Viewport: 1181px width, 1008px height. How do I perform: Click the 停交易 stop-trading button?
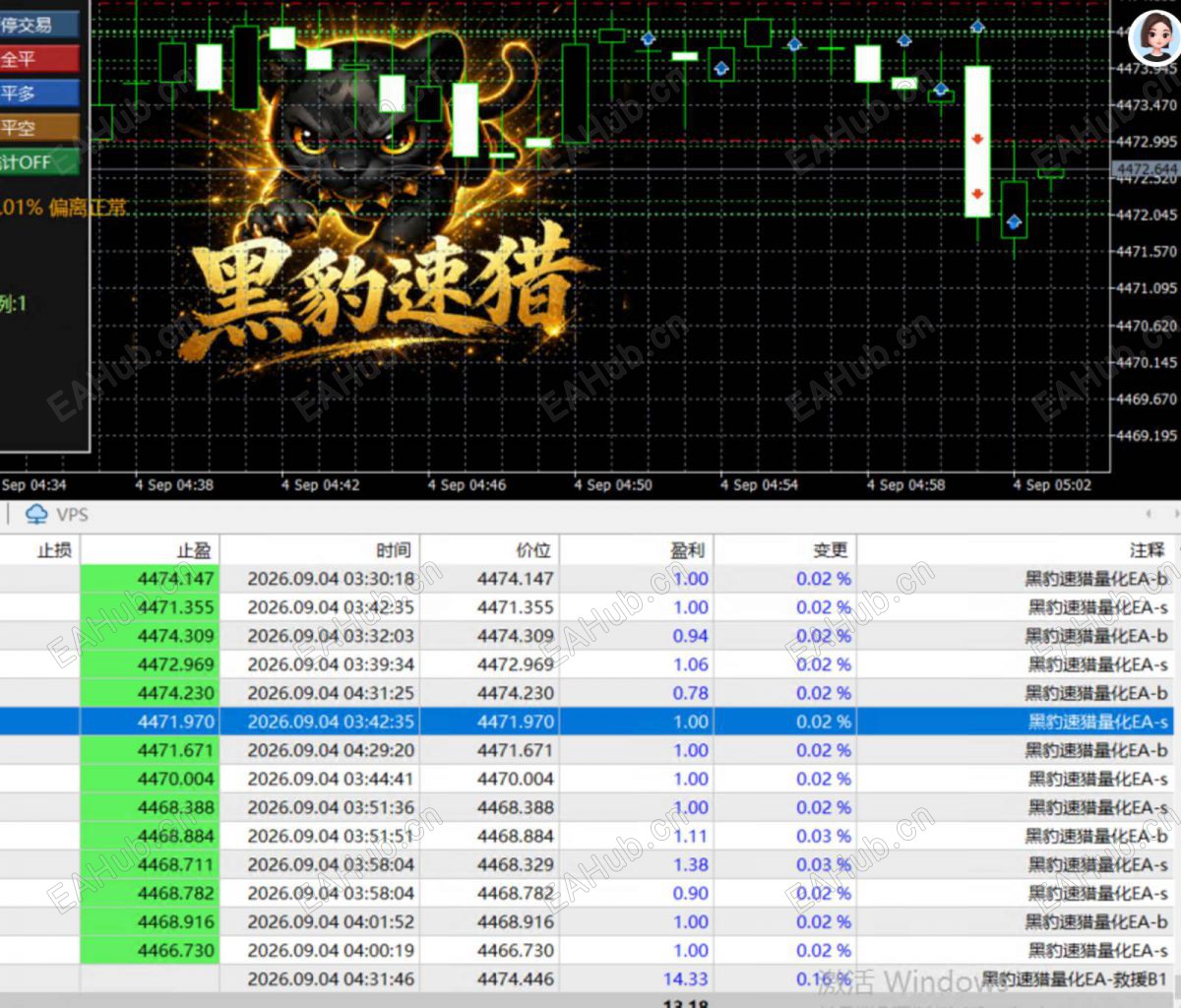point(38,25)
